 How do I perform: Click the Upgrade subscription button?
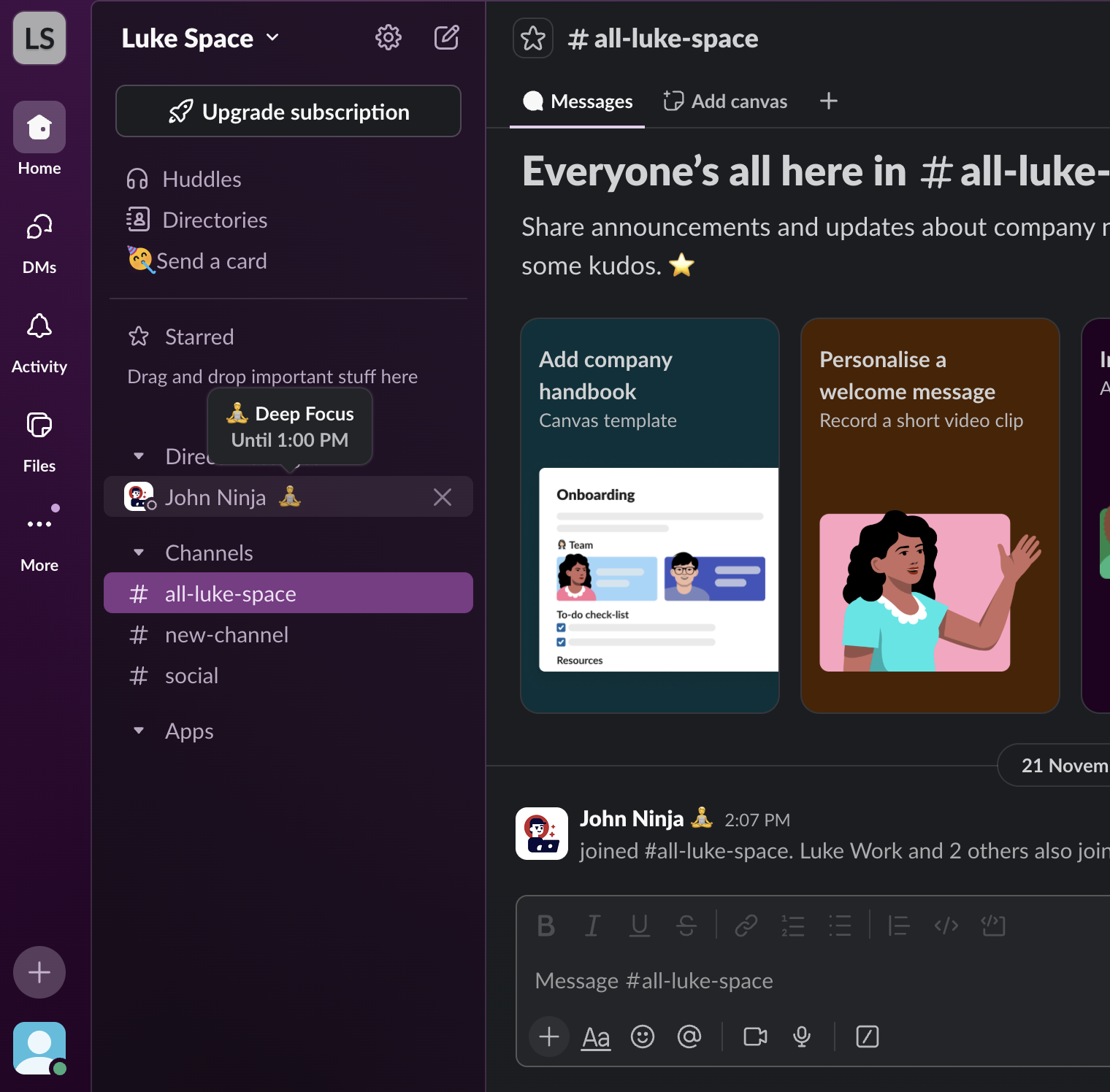(288, 111)
